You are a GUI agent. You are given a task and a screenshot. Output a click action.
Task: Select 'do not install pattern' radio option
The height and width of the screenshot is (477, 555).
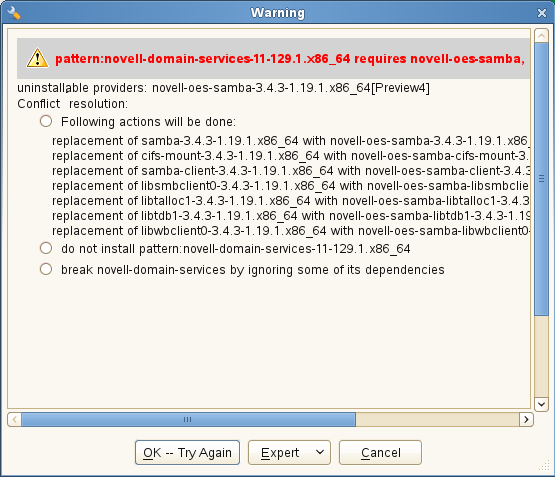46,248
